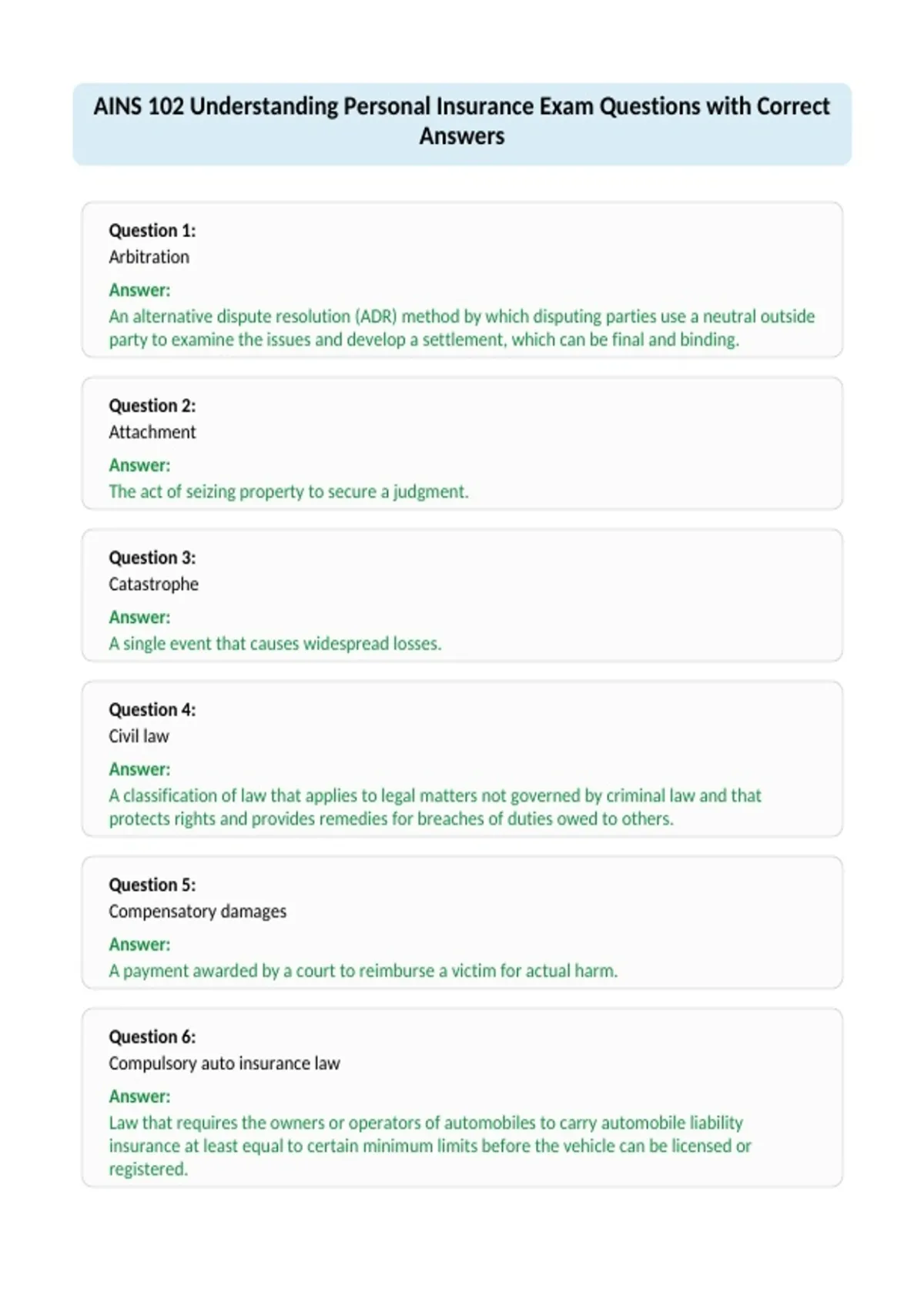924x1309 pixels.
Task: Click the Question 2 heading
Action: click(x=152, y=406)
